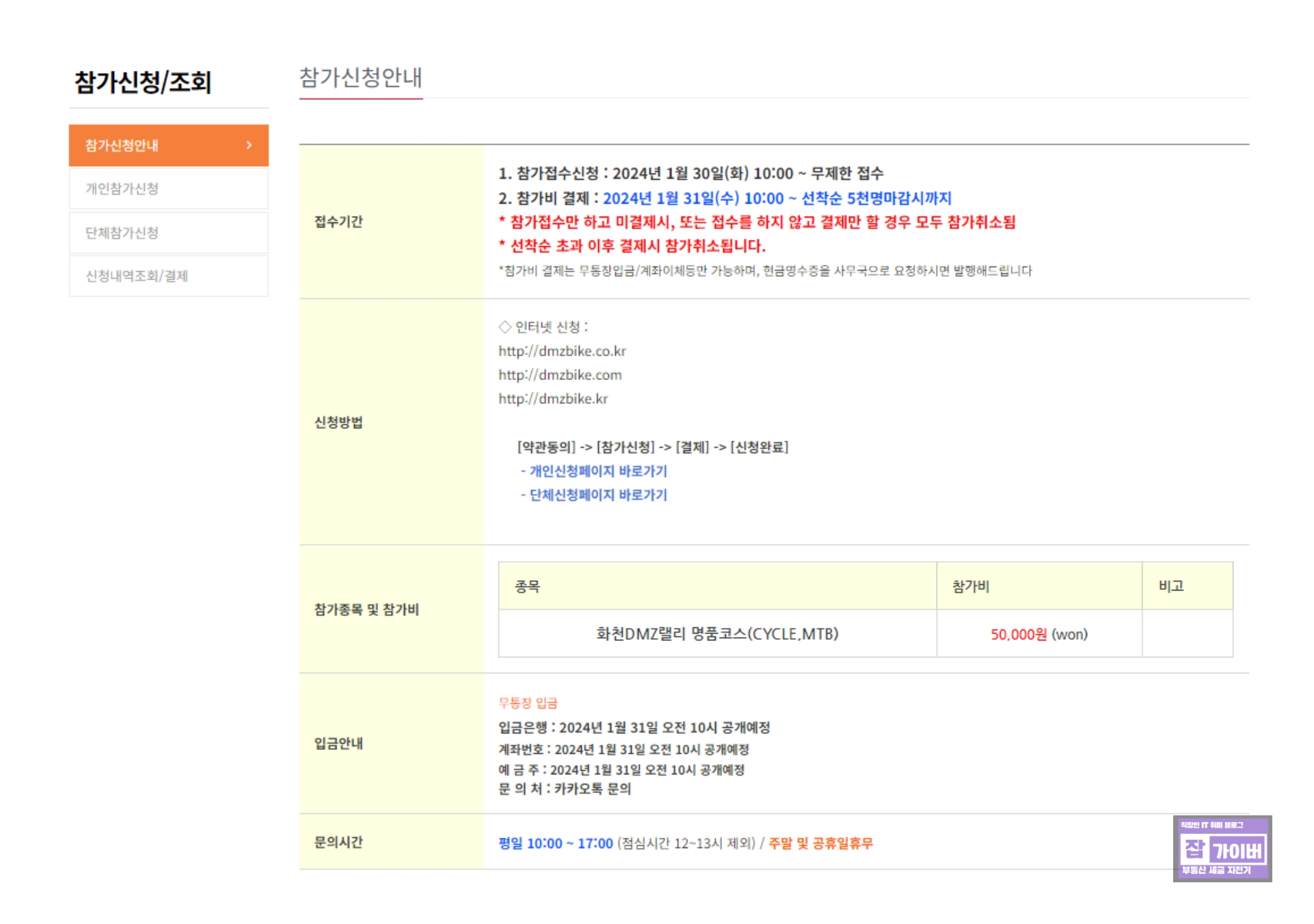Screen dimensions: 1314x924
Task: Click the purple 잡가이버 blog logo badge
Action: tap(1221, 848)
